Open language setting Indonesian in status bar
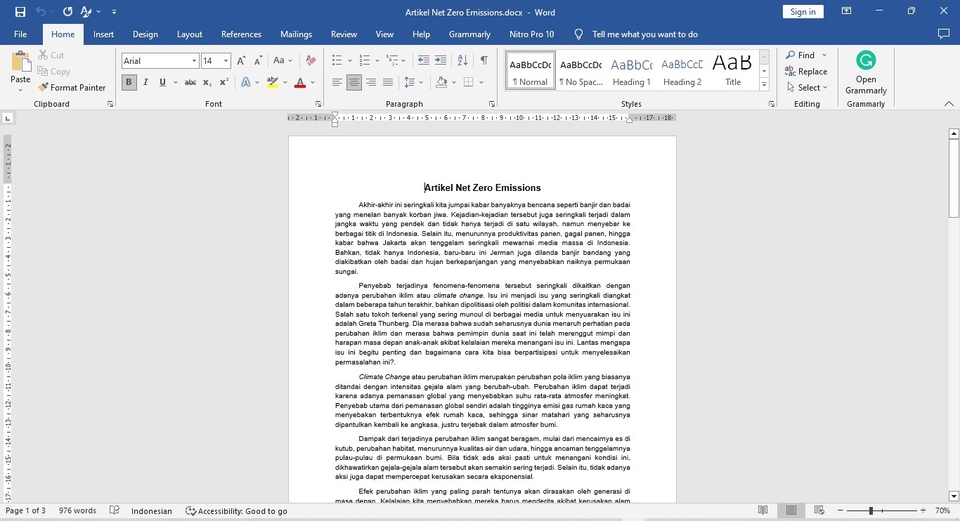Screen dimensions: 960x521 pos(151,511)
